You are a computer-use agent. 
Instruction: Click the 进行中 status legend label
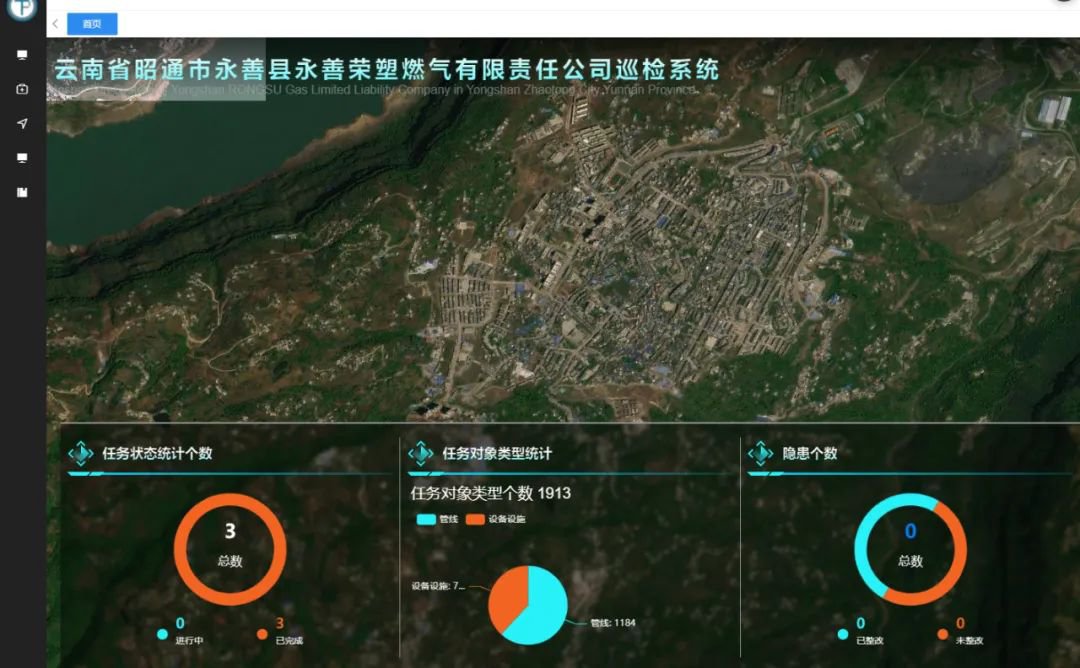click(x=190, y=640)
